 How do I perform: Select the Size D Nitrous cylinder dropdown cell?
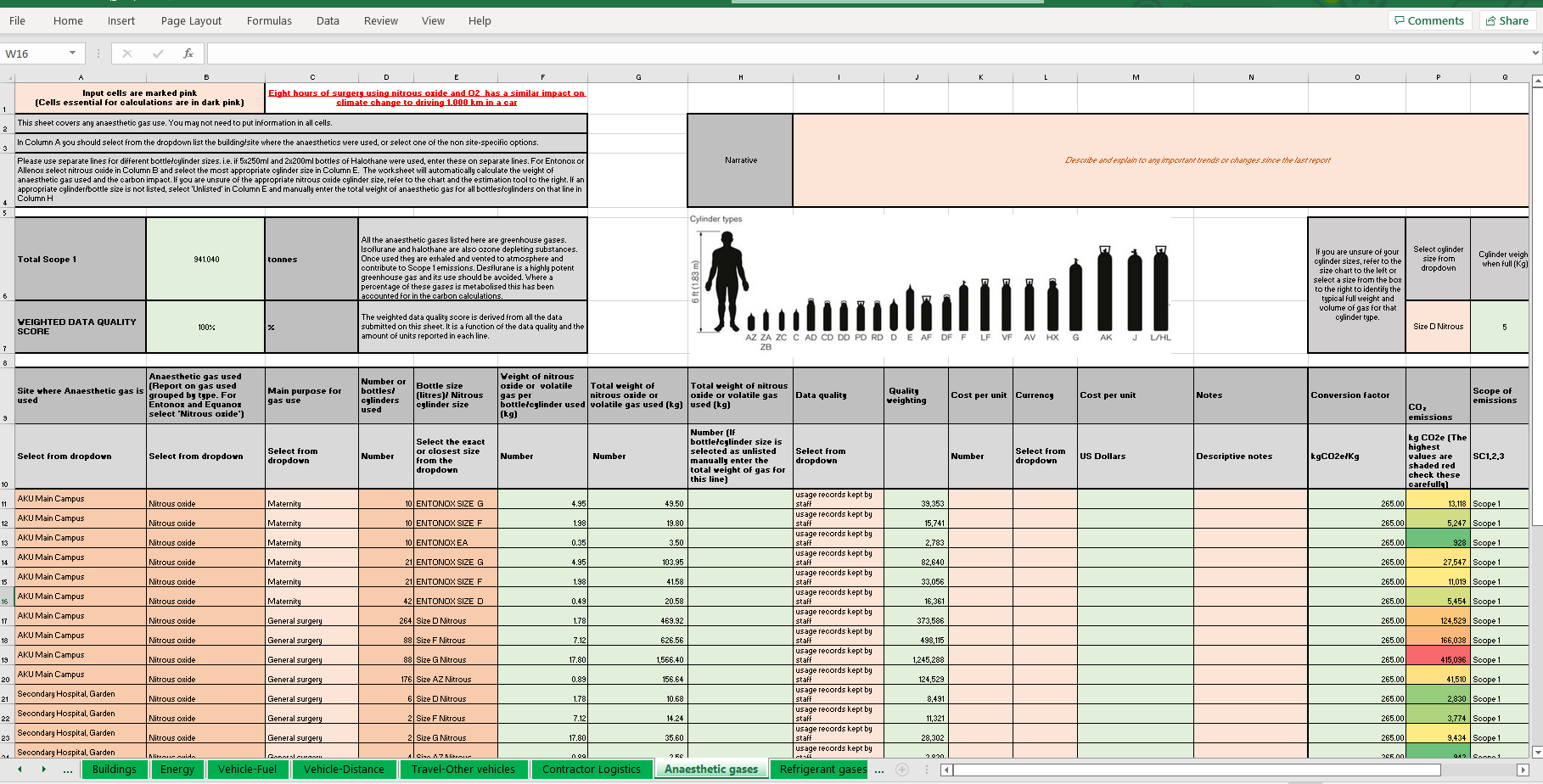click(x=1438, y=327)
